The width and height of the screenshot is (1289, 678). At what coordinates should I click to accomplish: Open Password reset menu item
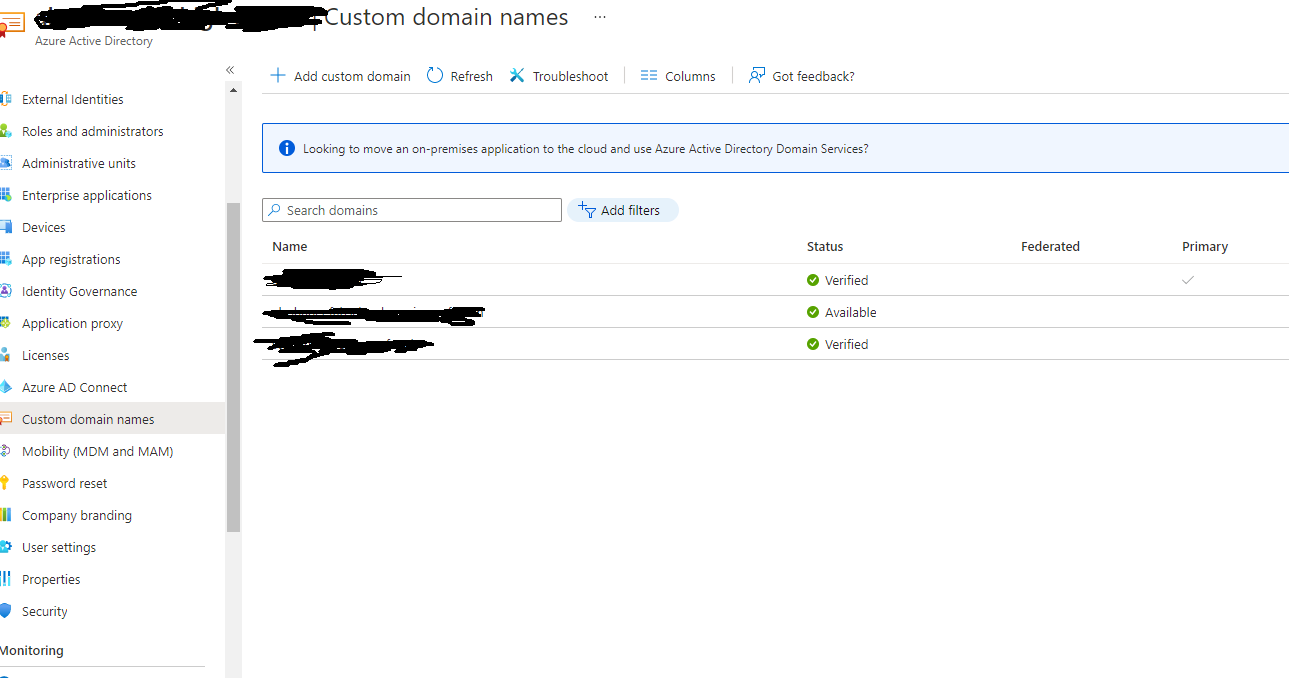65,483
